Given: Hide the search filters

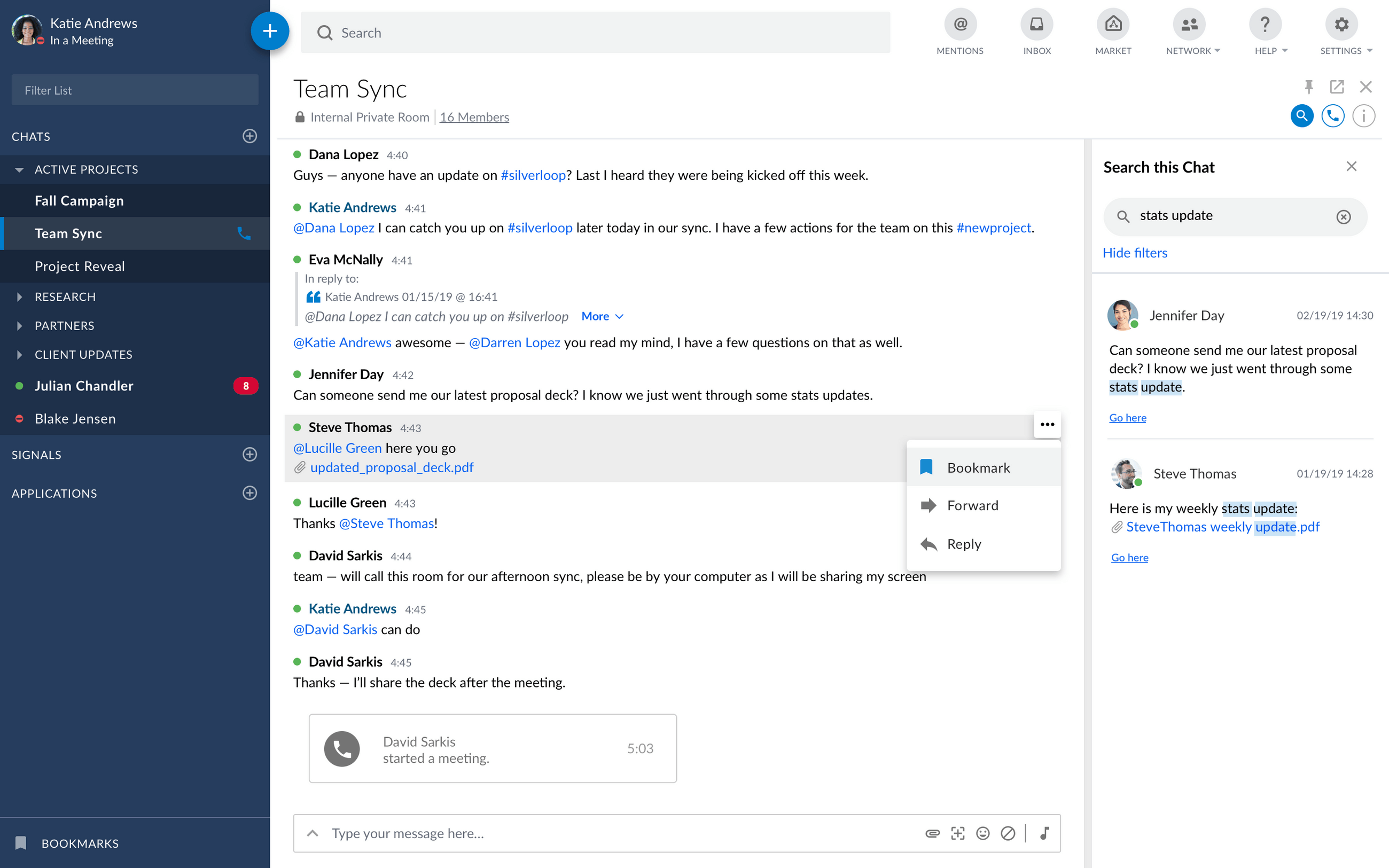Looking at the screenshot, I should pyautogui.click(x=1134, y=253).
